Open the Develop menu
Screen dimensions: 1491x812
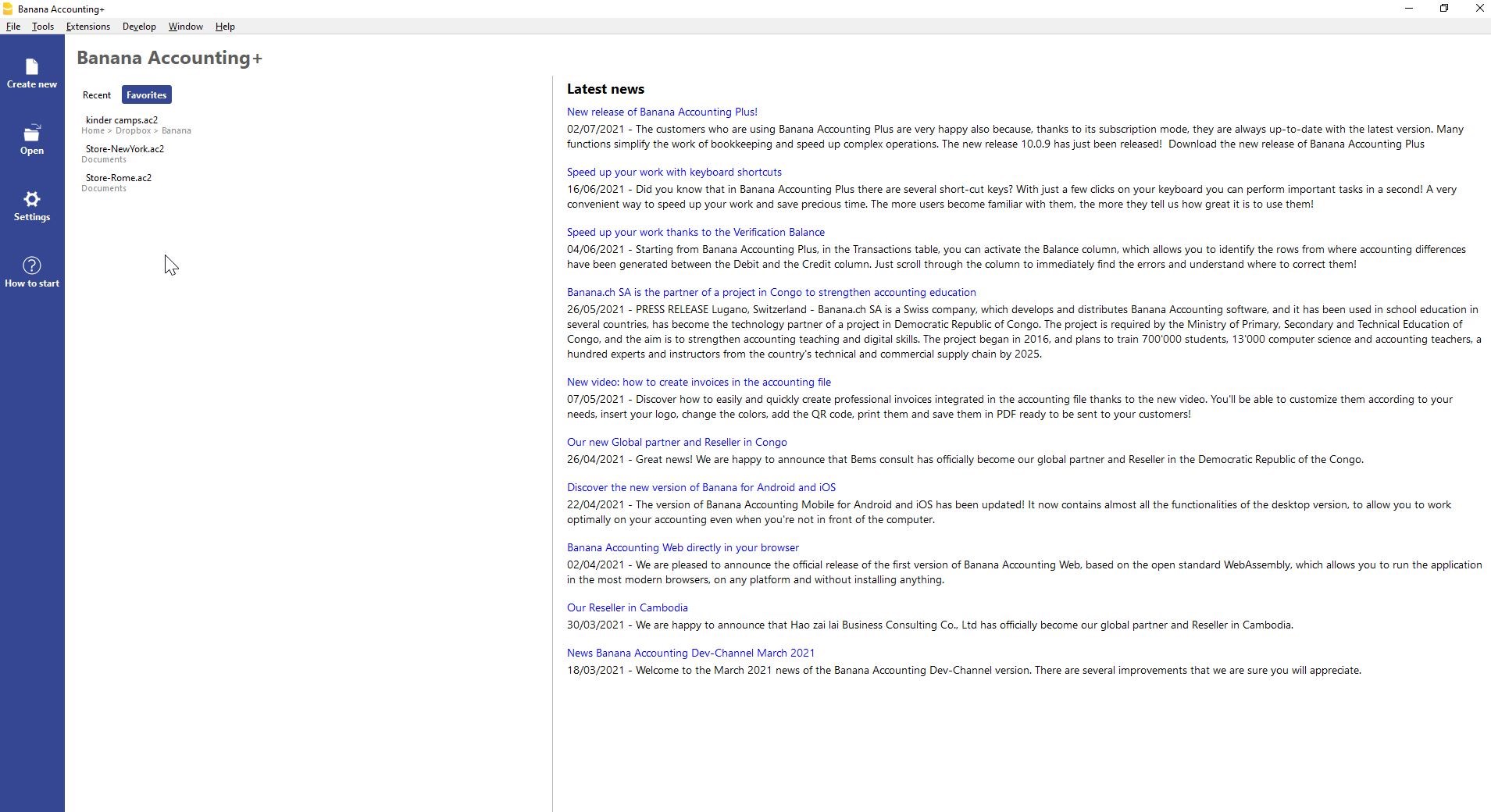click(x=139, y=27)
